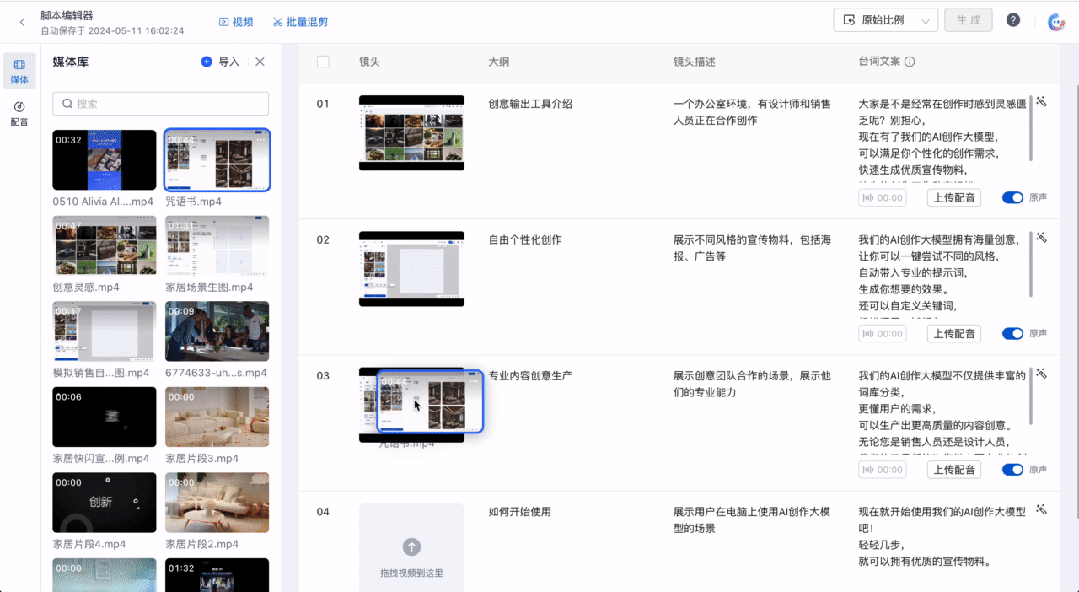Switch to the 视频 tab
The width and height of the screenshot is (1079, 592).
236,22
